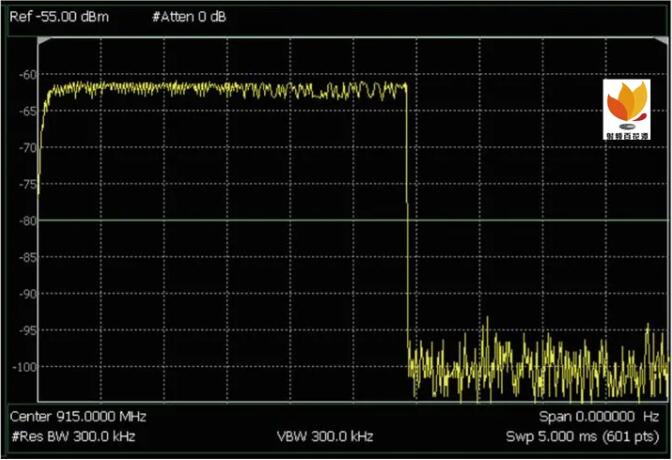Image resolution: width=672 pixels, height=460 pixels.
Task: Select the Ref -55.00 dBm reference level
Action: click(x=59, y=17)
